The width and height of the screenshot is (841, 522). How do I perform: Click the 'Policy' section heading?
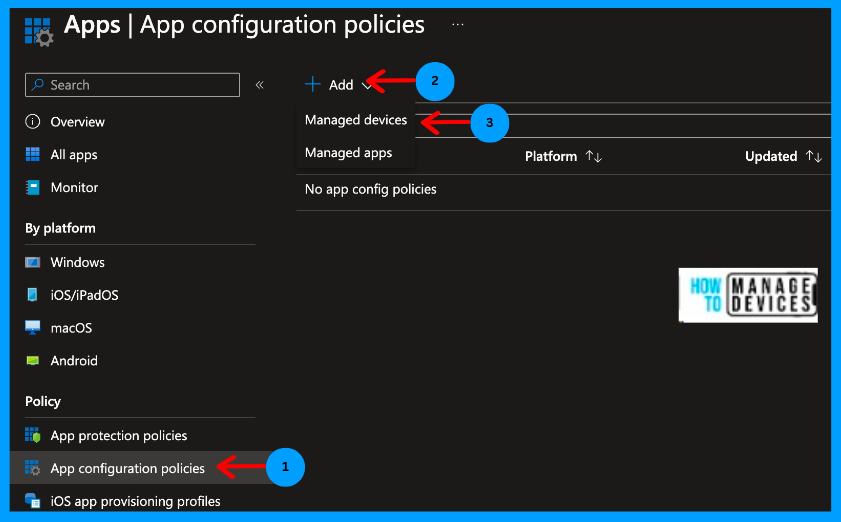[43, 401]
